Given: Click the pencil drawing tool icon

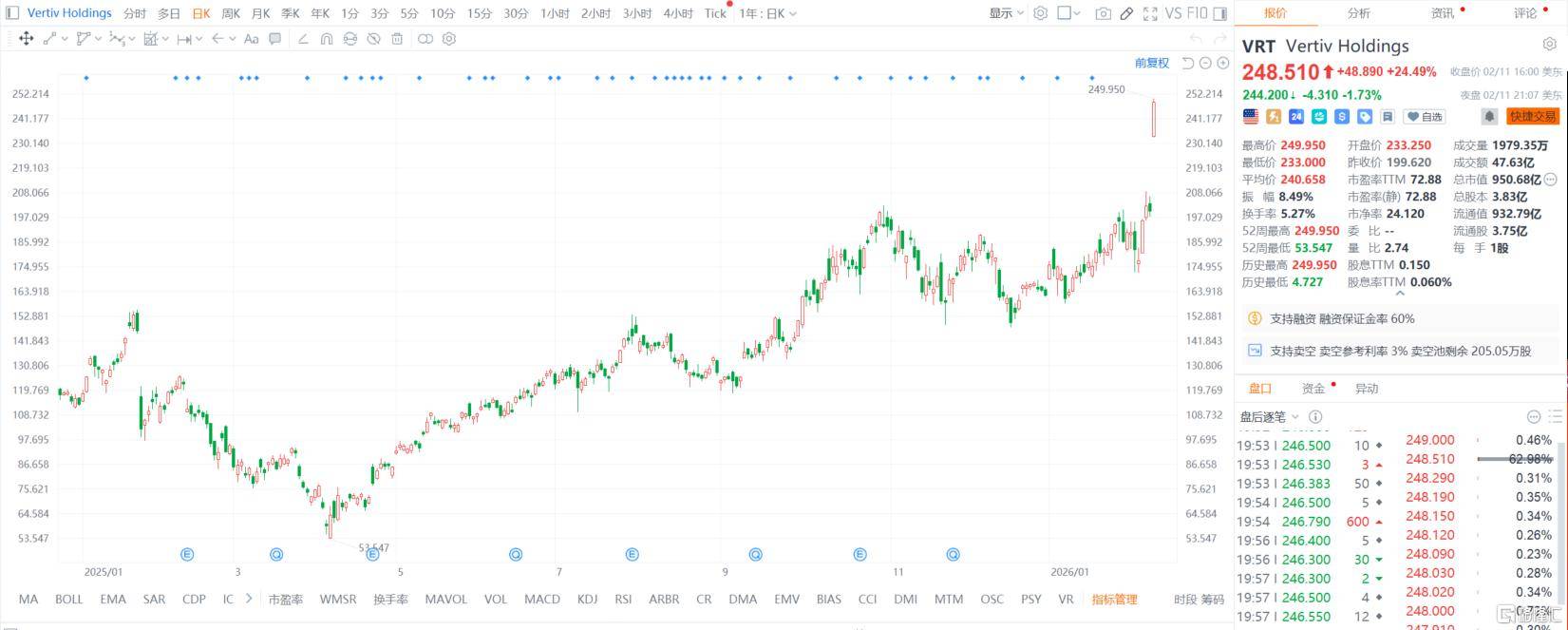Looking at the screenshot, I should tap(1126, 13).
